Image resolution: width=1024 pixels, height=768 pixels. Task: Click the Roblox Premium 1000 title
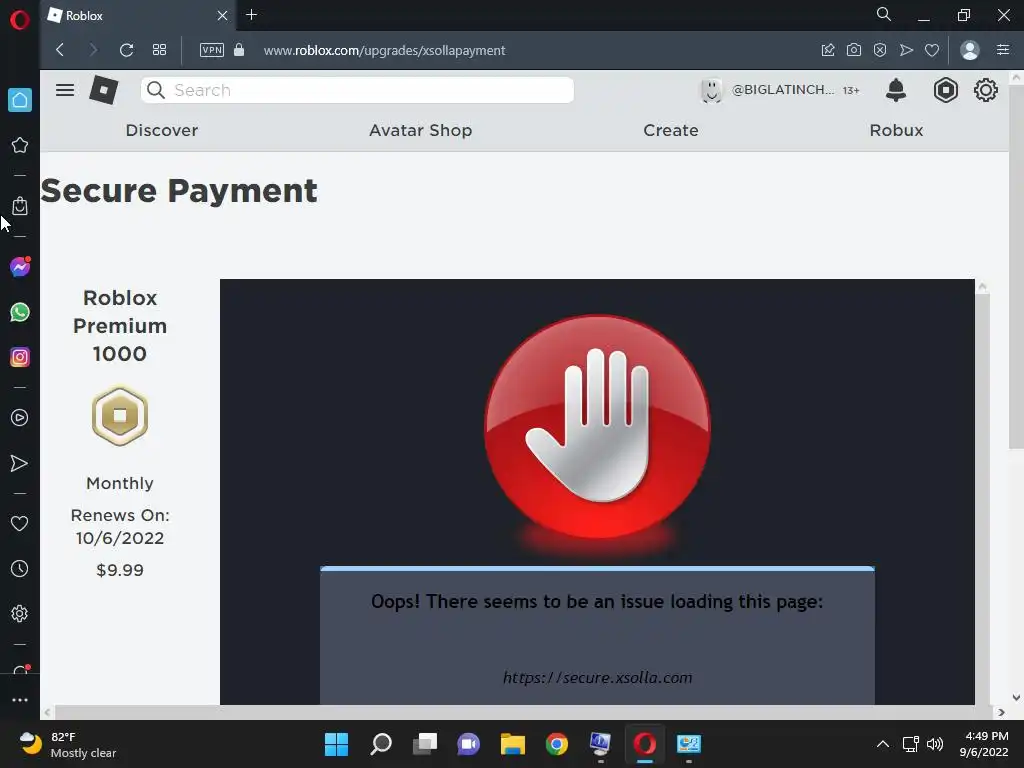[x=120, y=325]
